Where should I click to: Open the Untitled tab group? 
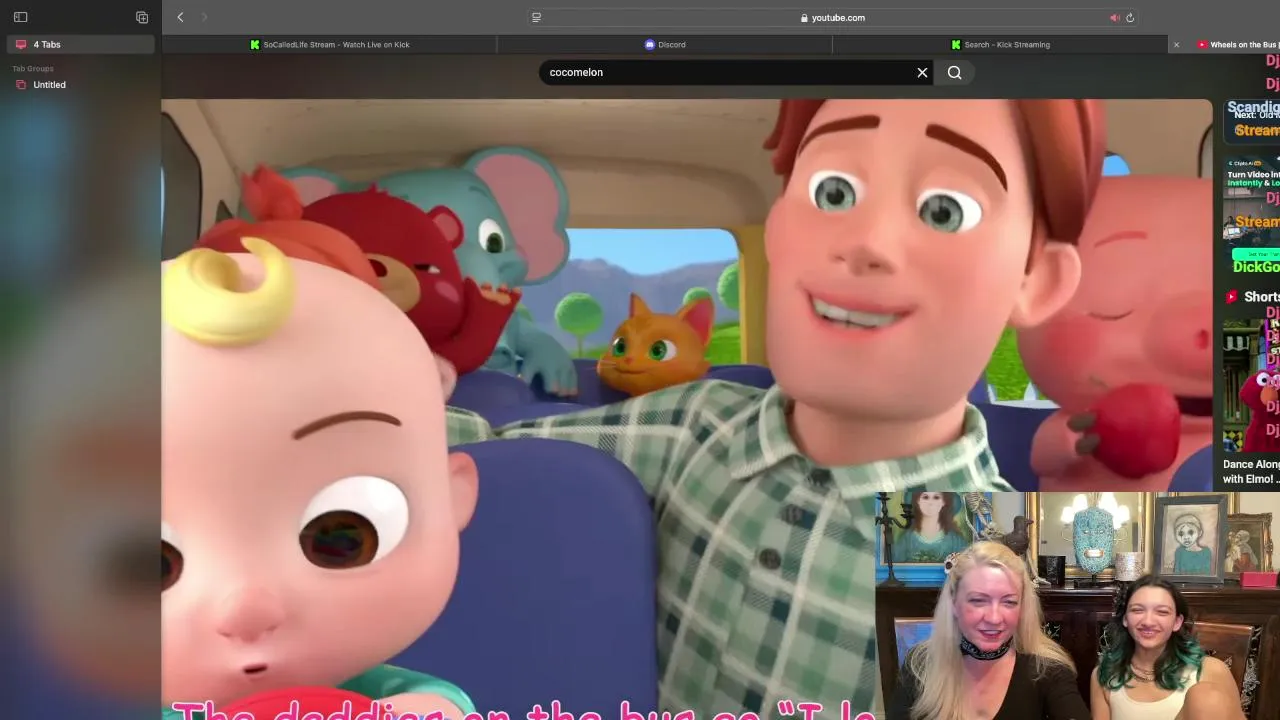tap(81, 84)
